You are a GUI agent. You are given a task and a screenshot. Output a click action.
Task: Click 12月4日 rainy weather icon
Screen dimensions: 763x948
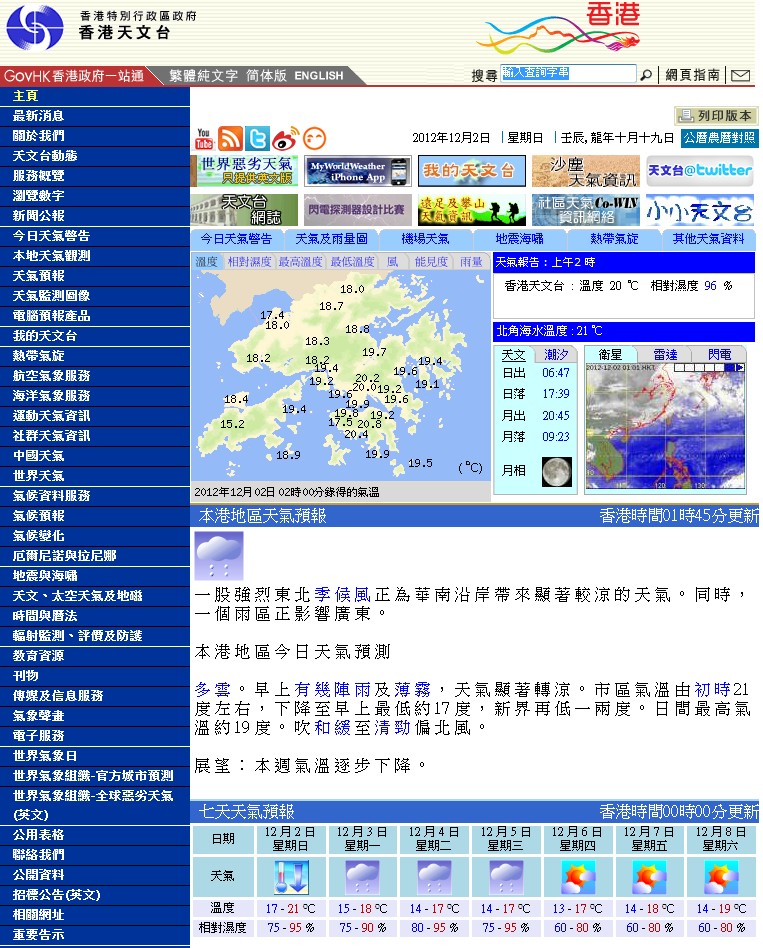(435, 877)
